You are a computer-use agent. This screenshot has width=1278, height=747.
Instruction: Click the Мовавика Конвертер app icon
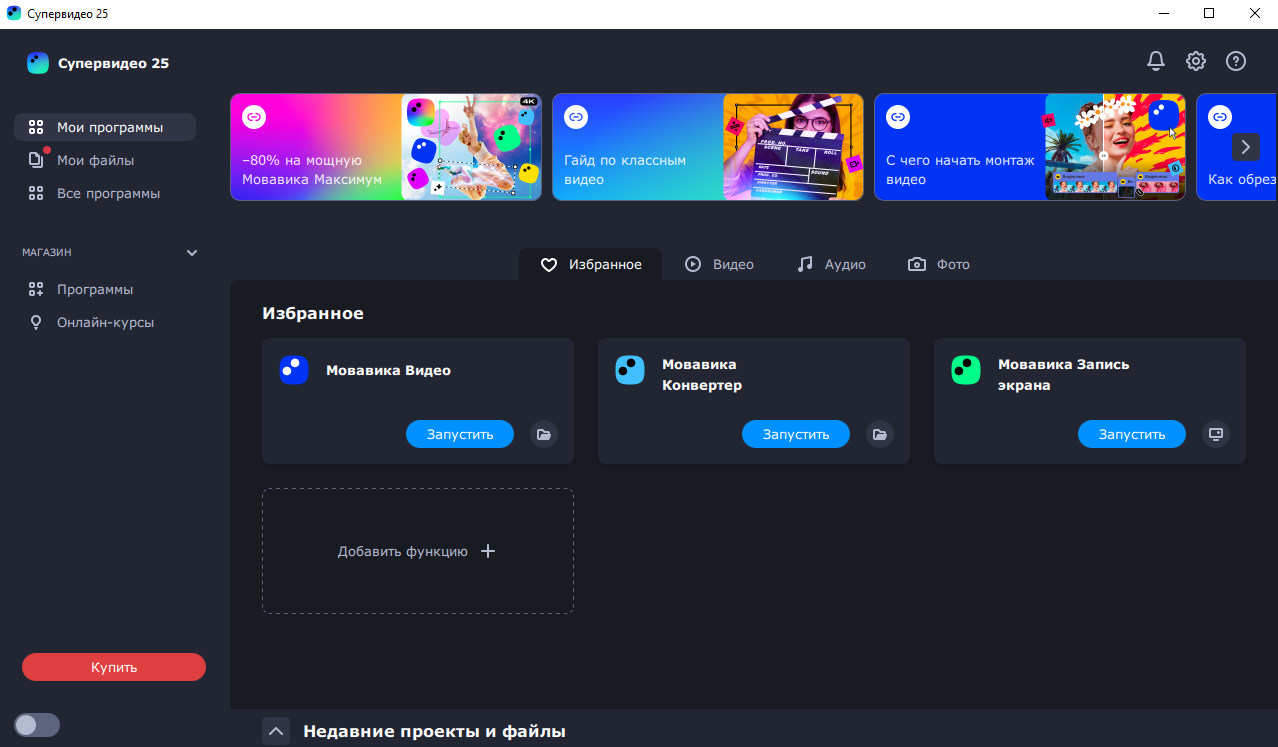[630, 370]
